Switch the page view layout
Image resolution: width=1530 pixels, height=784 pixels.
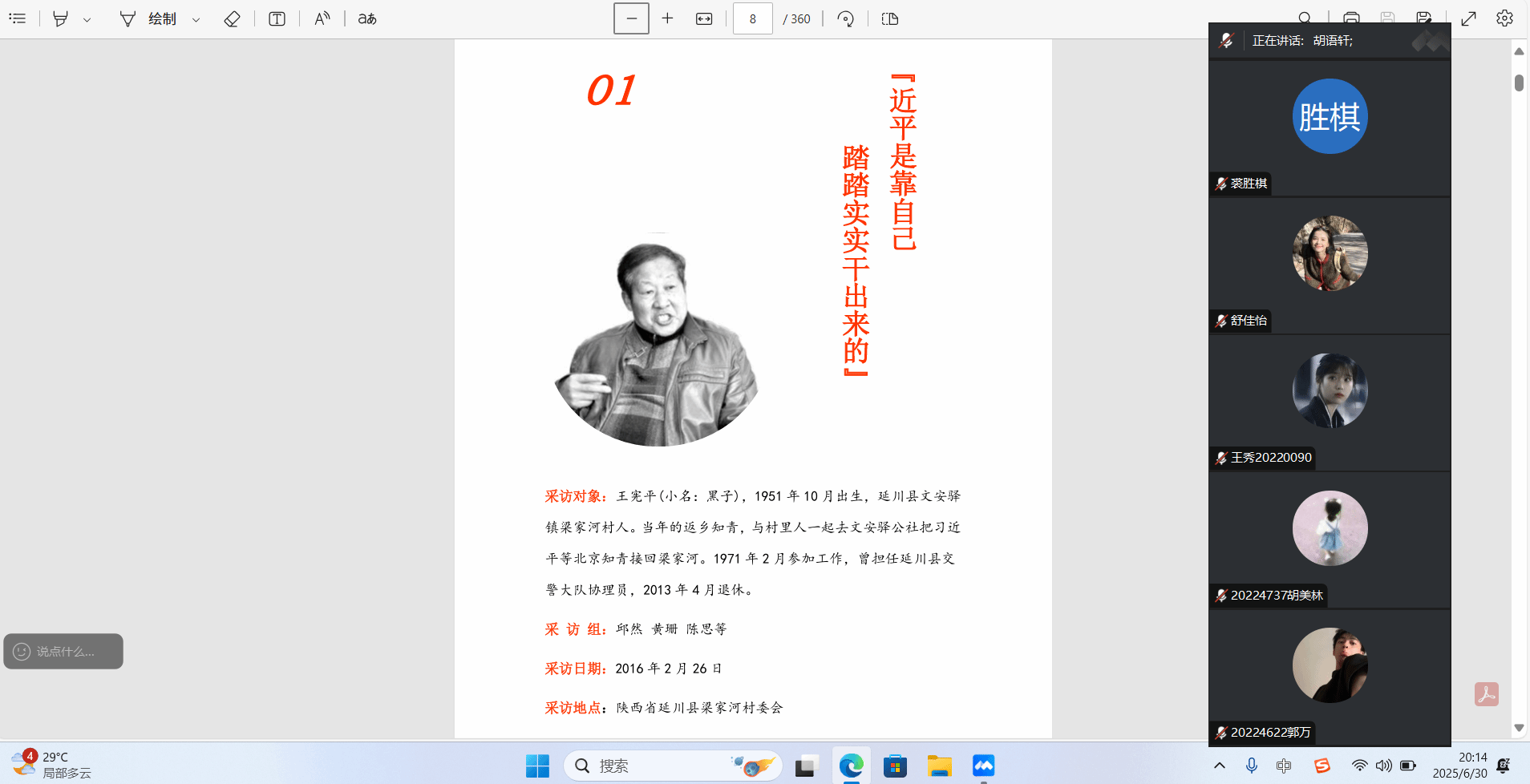[x=890, y=18]
